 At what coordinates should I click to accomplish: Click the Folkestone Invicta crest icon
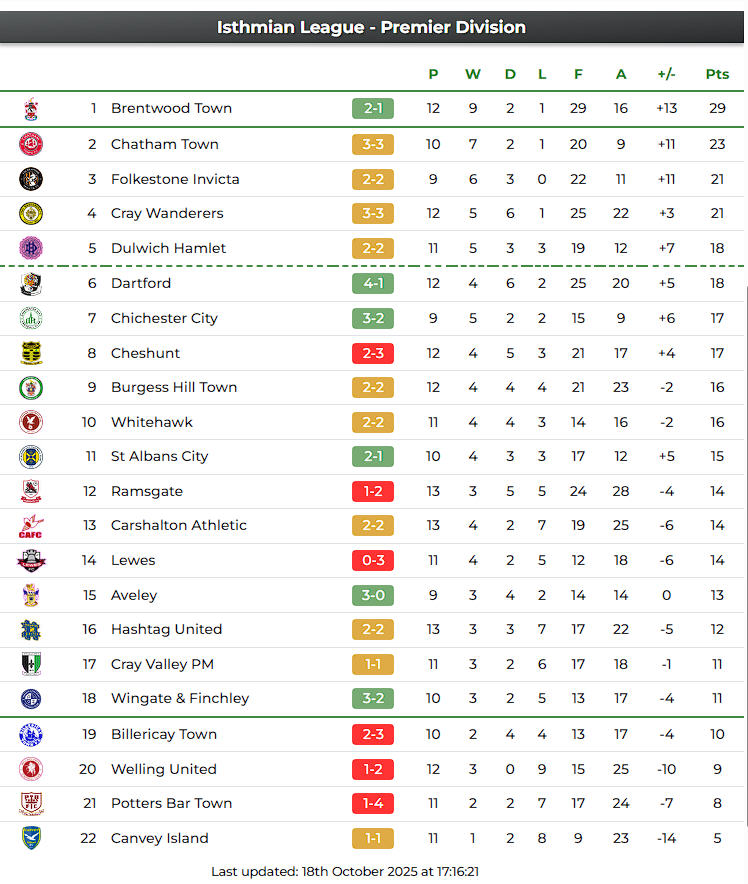coord(31,179)
